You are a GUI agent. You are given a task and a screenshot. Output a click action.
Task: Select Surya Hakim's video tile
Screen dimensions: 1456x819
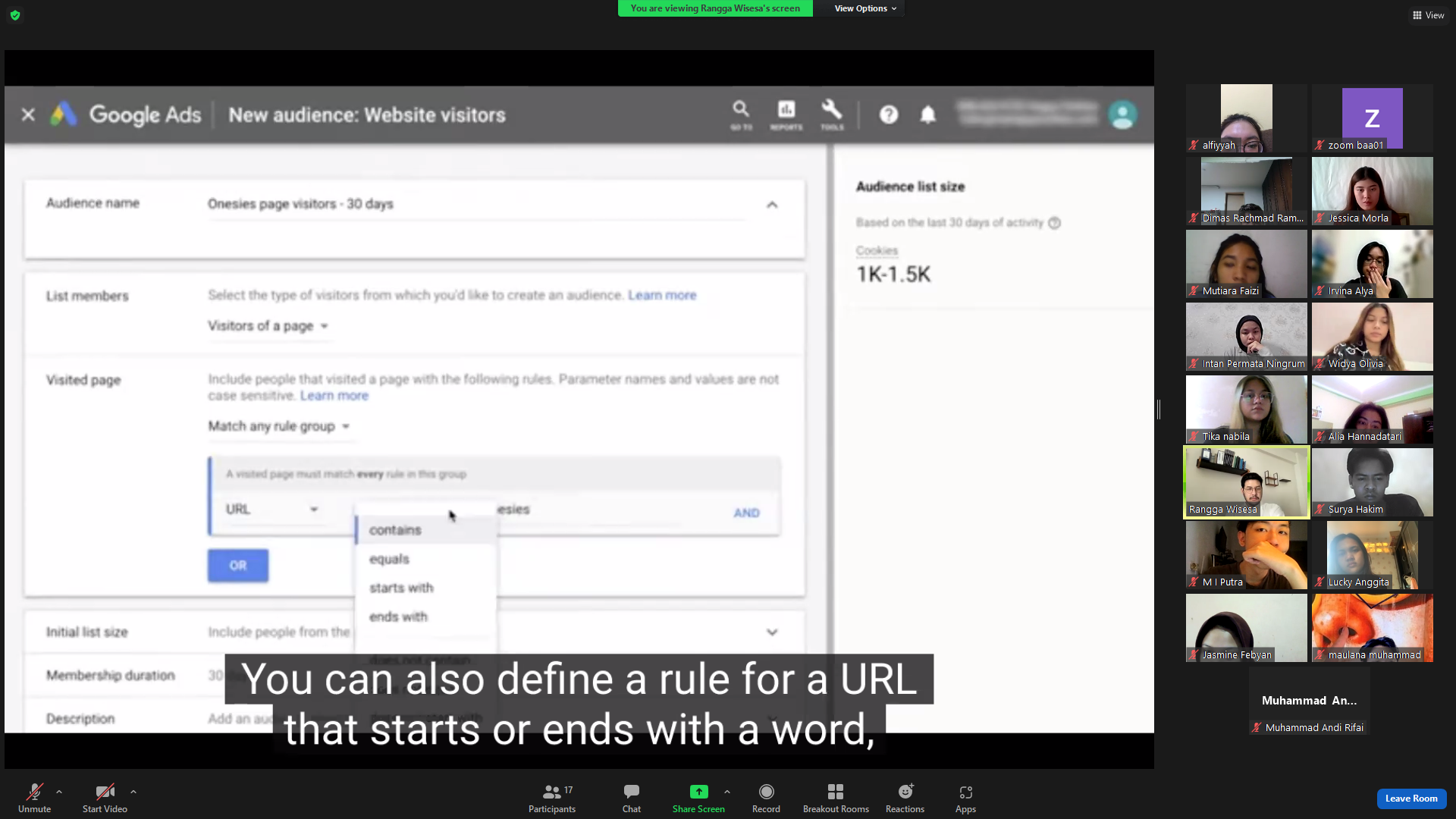tap(1372, 482)
